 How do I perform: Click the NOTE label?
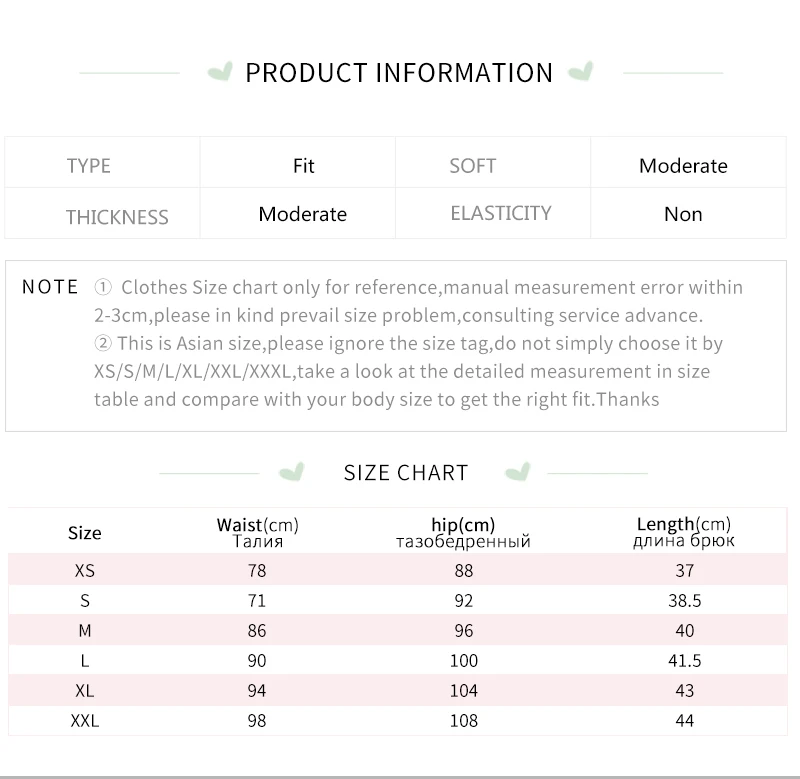tap(50, 288)
